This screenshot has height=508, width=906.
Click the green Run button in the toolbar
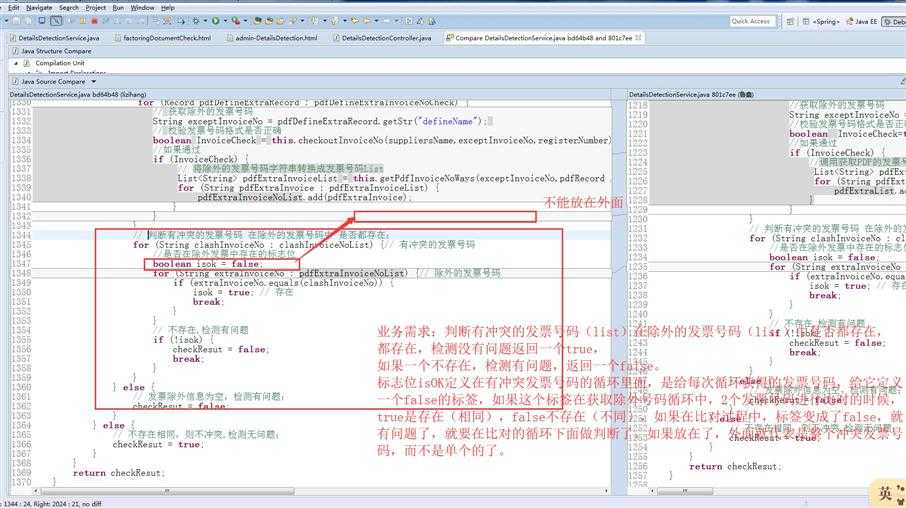pos(216,21)
